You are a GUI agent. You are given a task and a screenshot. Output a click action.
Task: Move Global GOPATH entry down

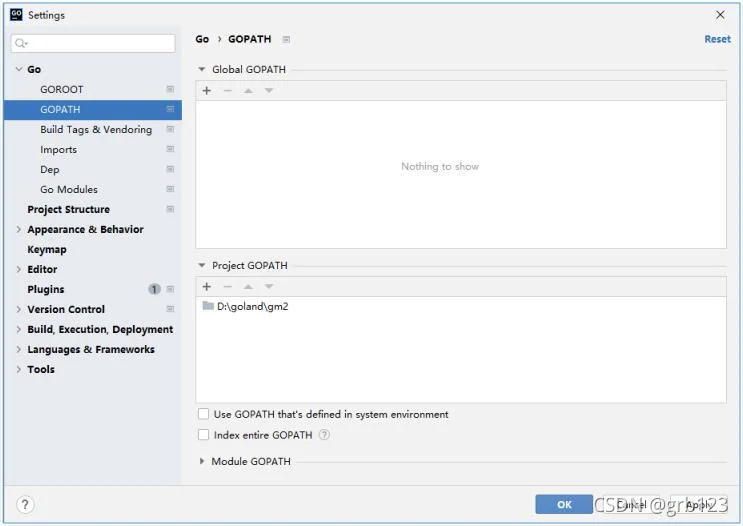point(269,91)
